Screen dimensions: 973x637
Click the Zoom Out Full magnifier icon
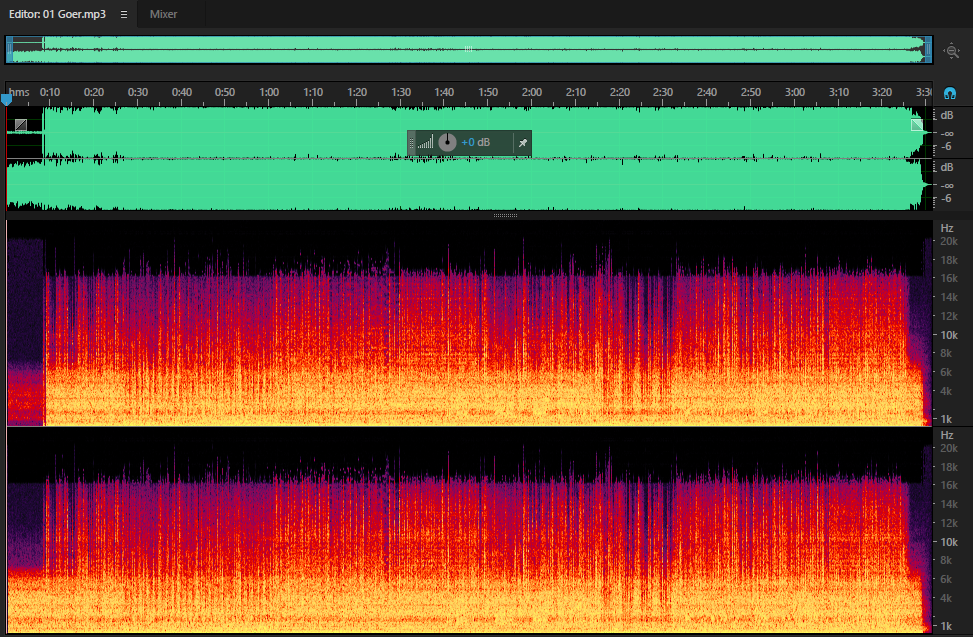click(951, 51)
